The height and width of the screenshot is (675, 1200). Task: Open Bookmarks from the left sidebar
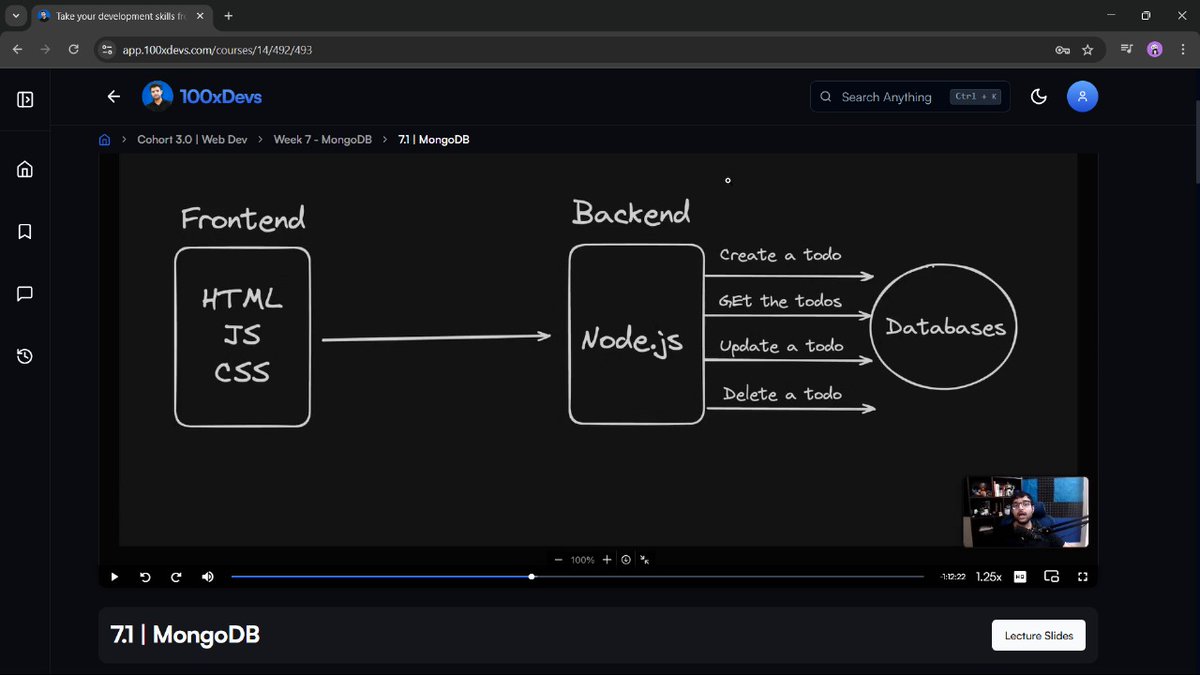click(25, 232)
